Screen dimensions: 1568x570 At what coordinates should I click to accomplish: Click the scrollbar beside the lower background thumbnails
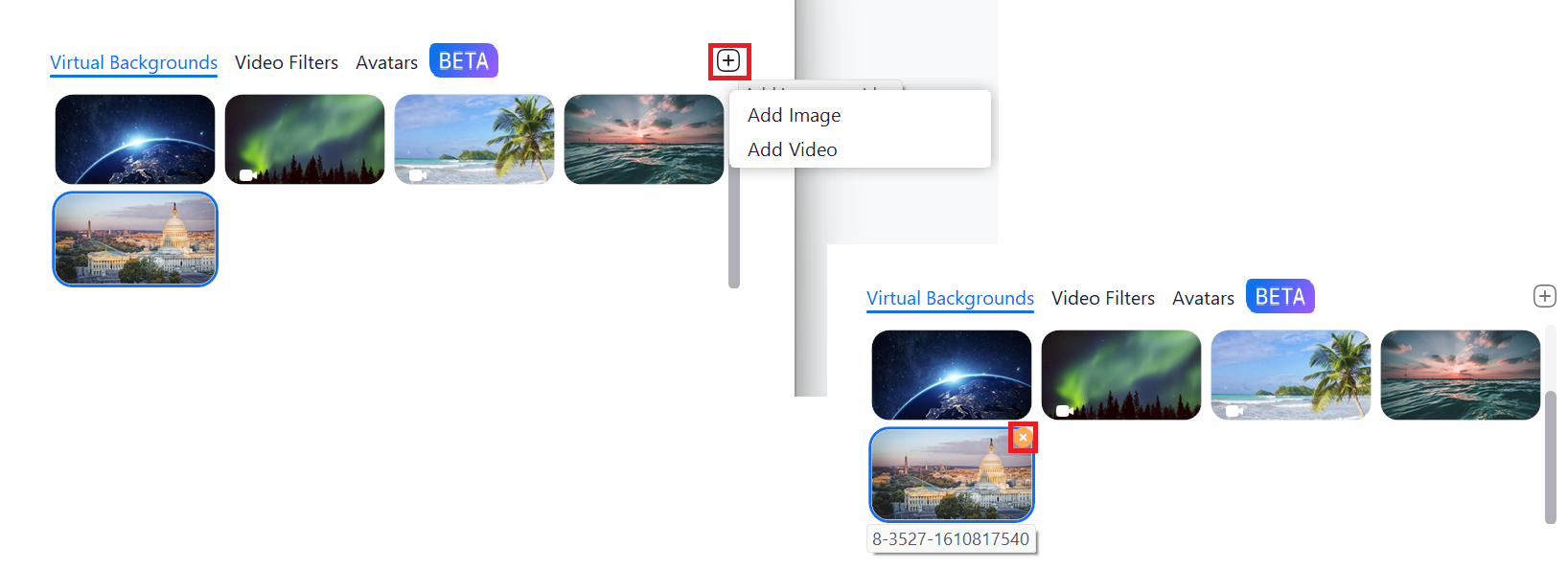[x=1550, y=457]
